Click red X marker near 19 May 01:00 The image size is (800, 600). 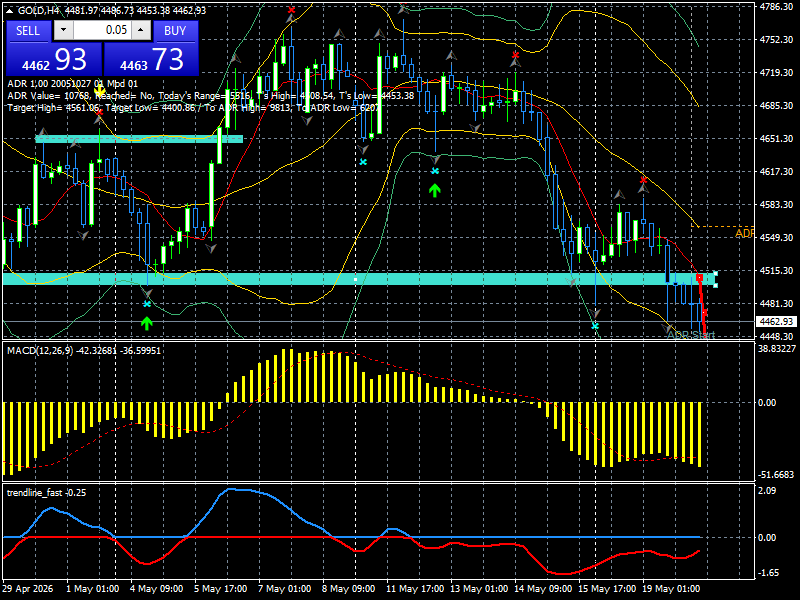(643, 180)
